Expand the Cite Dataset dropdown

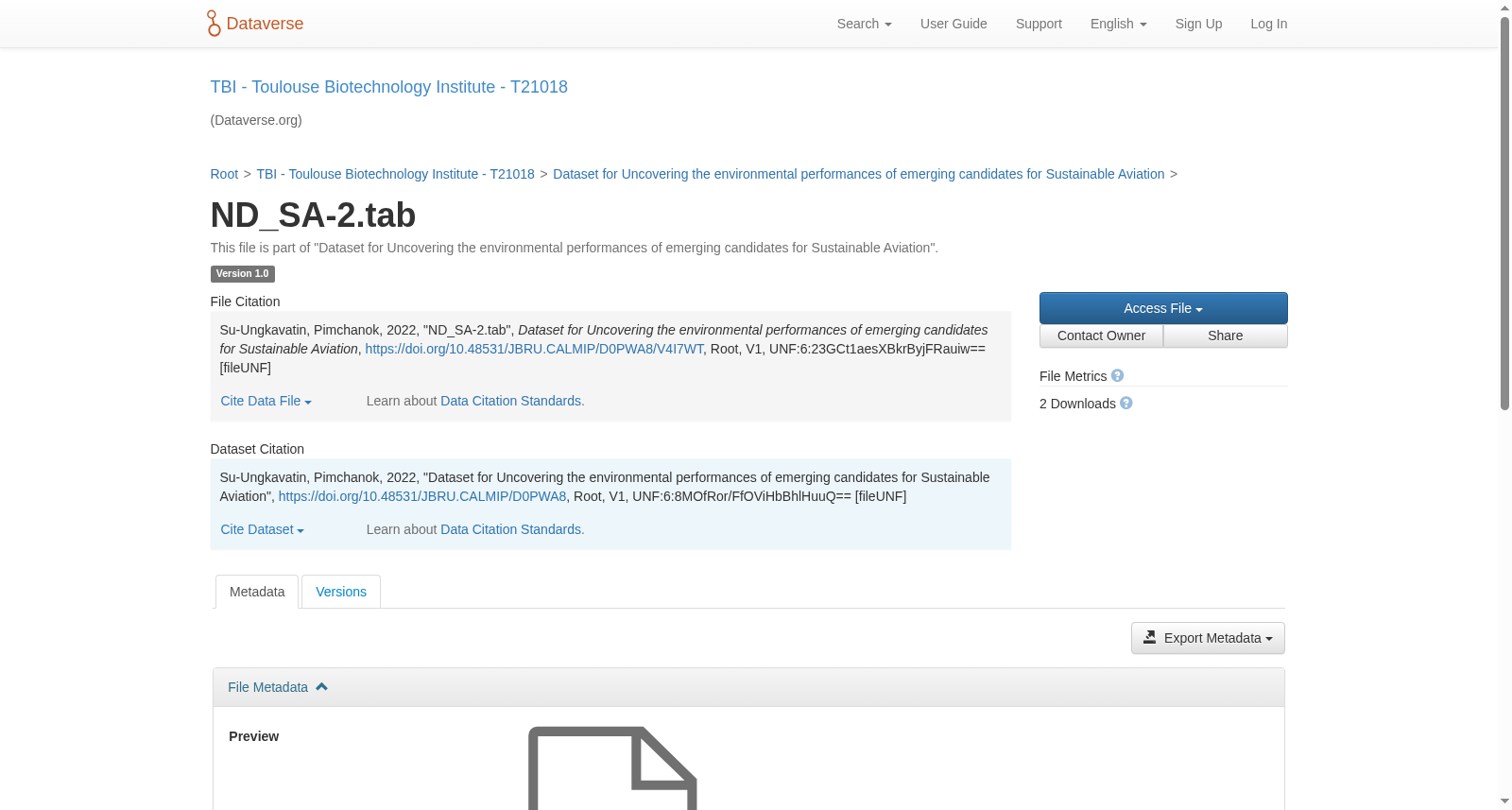point(263,529)
